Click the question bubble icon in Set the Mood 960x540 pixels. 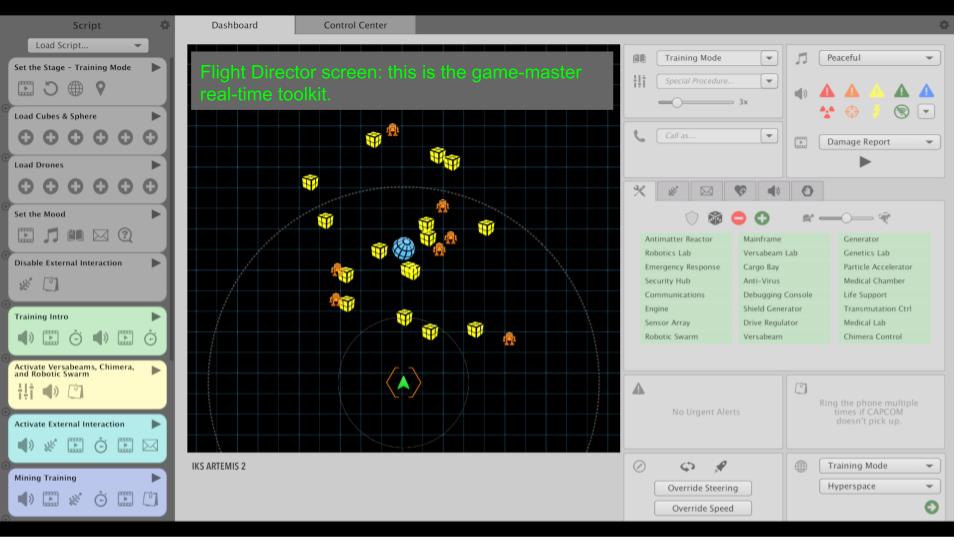tap(126, 236)
